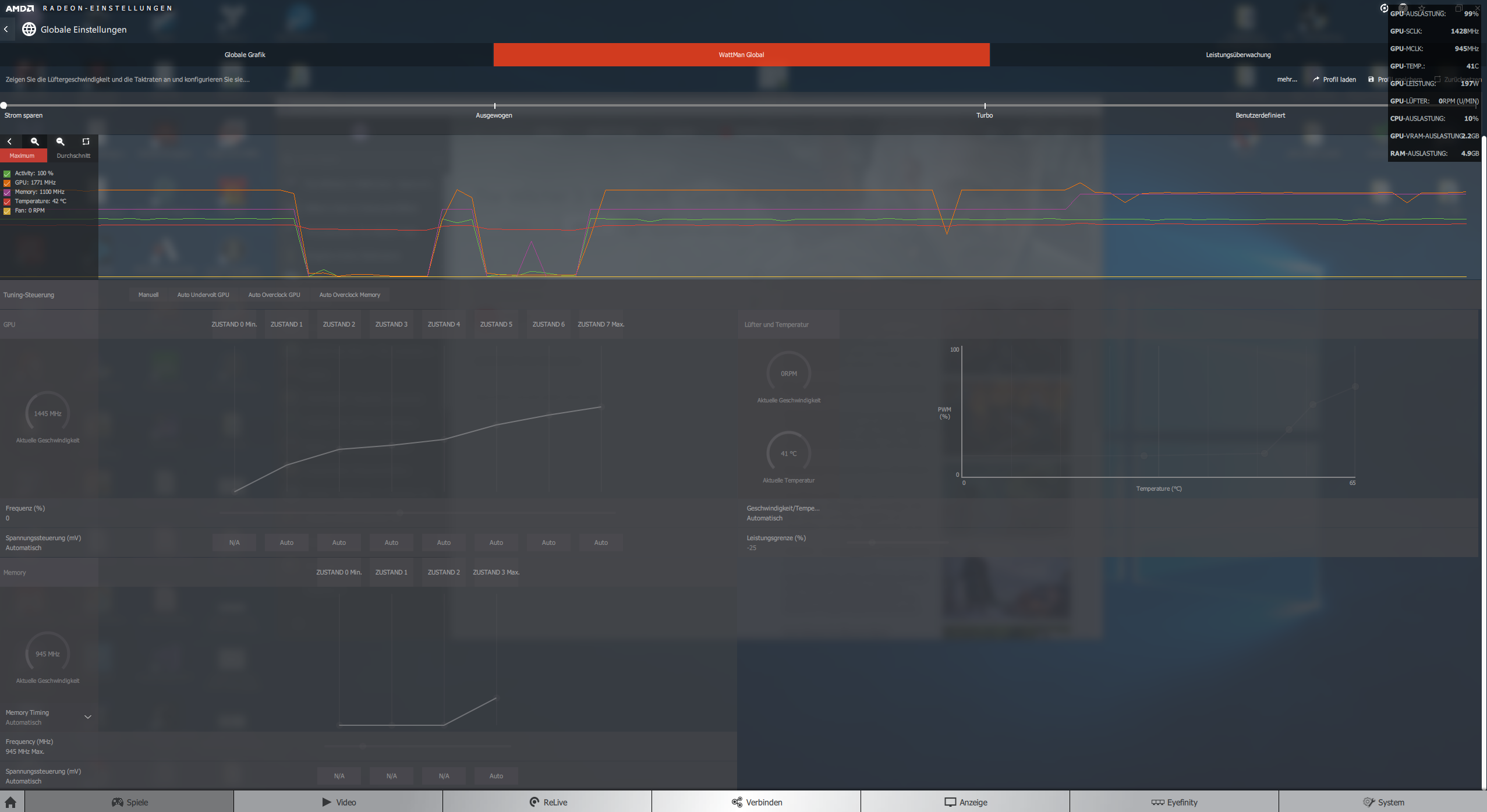Disable the Fan graph checkbox
1487x812 pixels.
(x=7, y=211)
